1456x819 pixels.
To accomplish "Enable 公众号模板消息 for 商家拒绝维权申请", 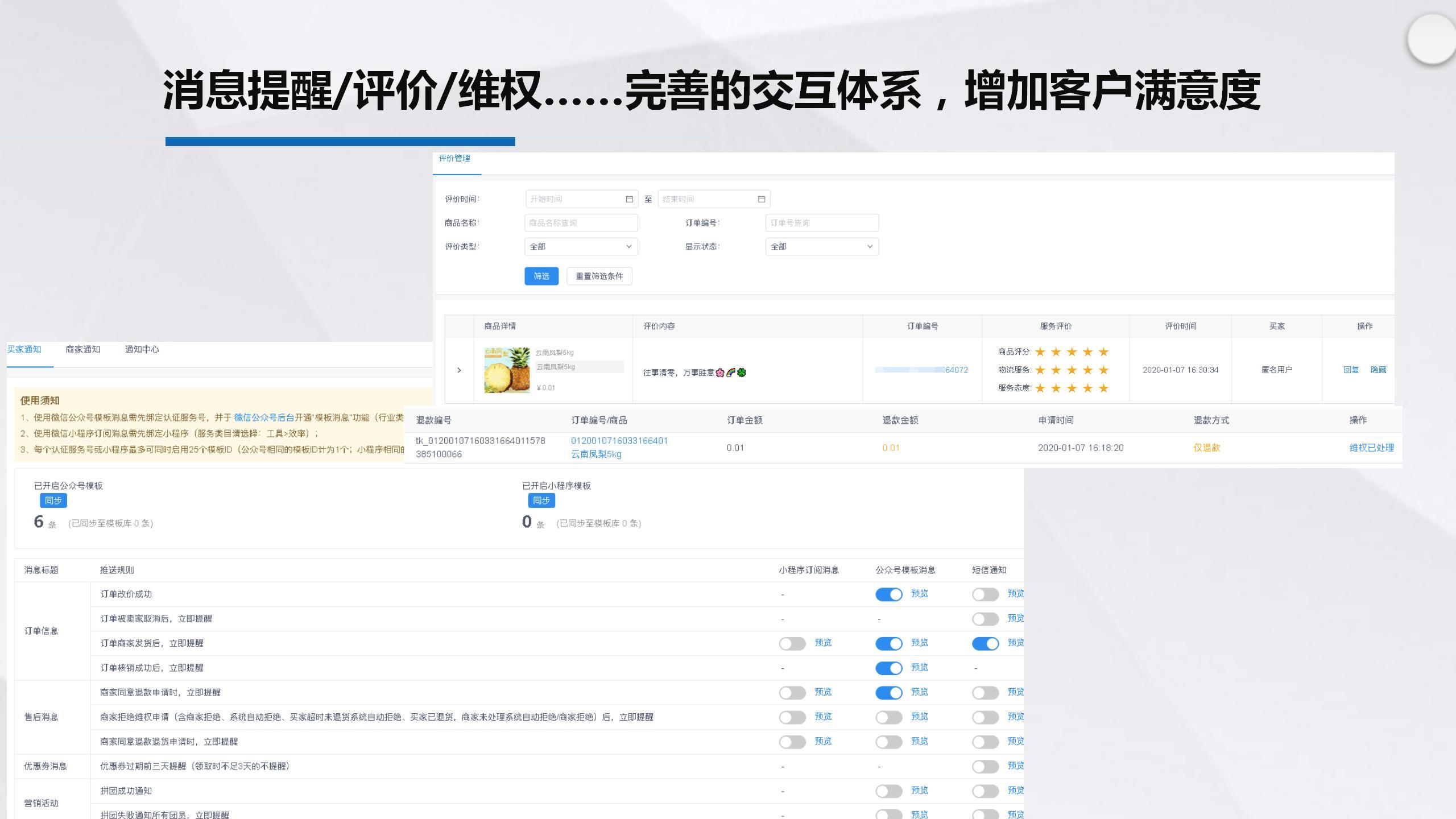I will [x=889, y=717].
